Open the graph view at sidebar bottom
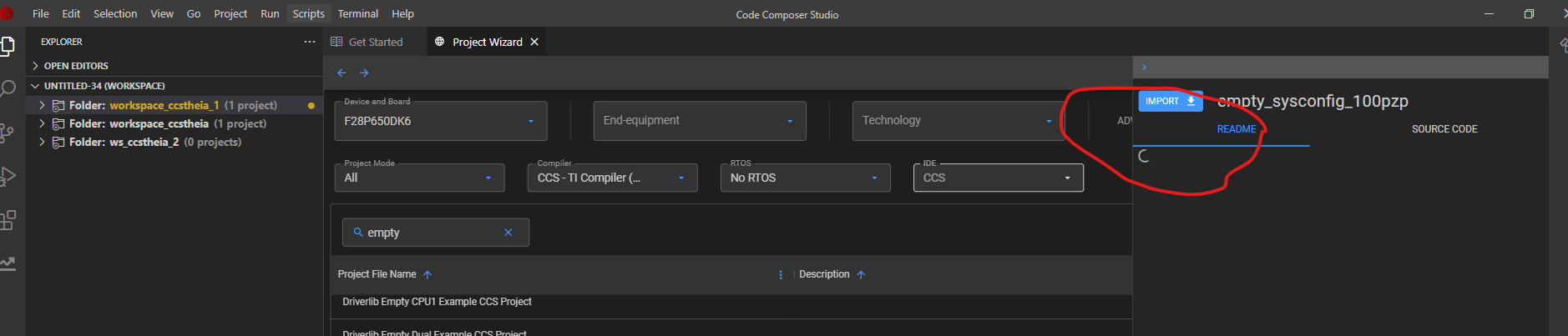1568x336 pixels. tap(8, 263)
